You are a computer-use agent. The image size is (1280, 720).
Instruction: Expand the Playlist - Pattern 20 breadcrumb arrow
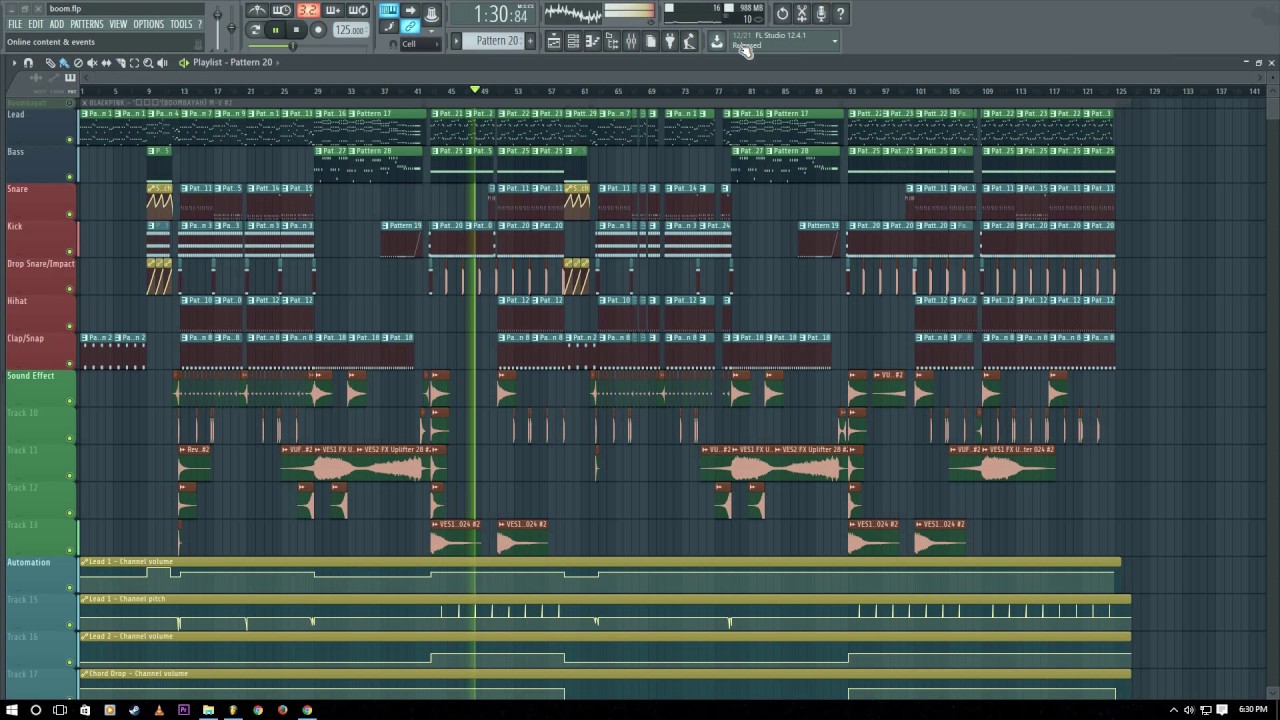click(x=277, y=62)
